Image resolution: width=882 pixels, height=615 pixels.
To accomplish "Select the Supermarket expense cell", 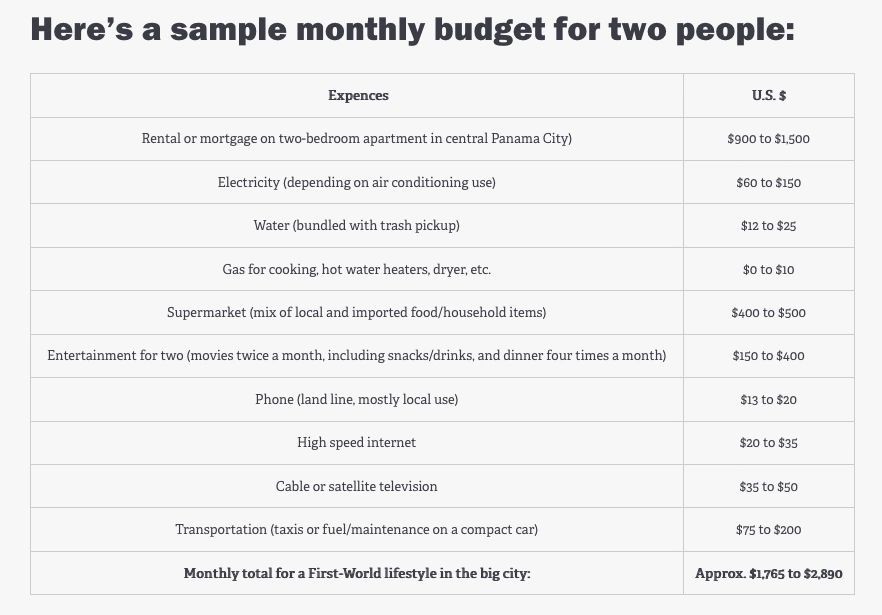I will click(x=357, y=313).
